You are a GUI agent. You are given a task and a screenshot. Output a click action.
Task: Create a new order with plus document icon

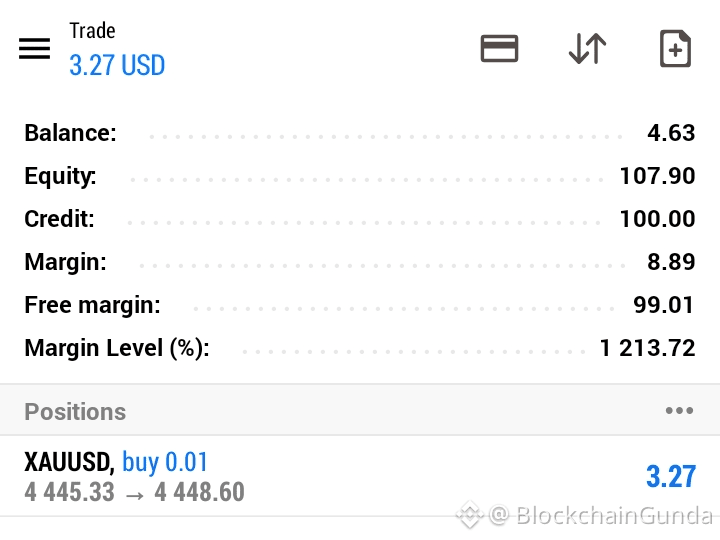675,49
